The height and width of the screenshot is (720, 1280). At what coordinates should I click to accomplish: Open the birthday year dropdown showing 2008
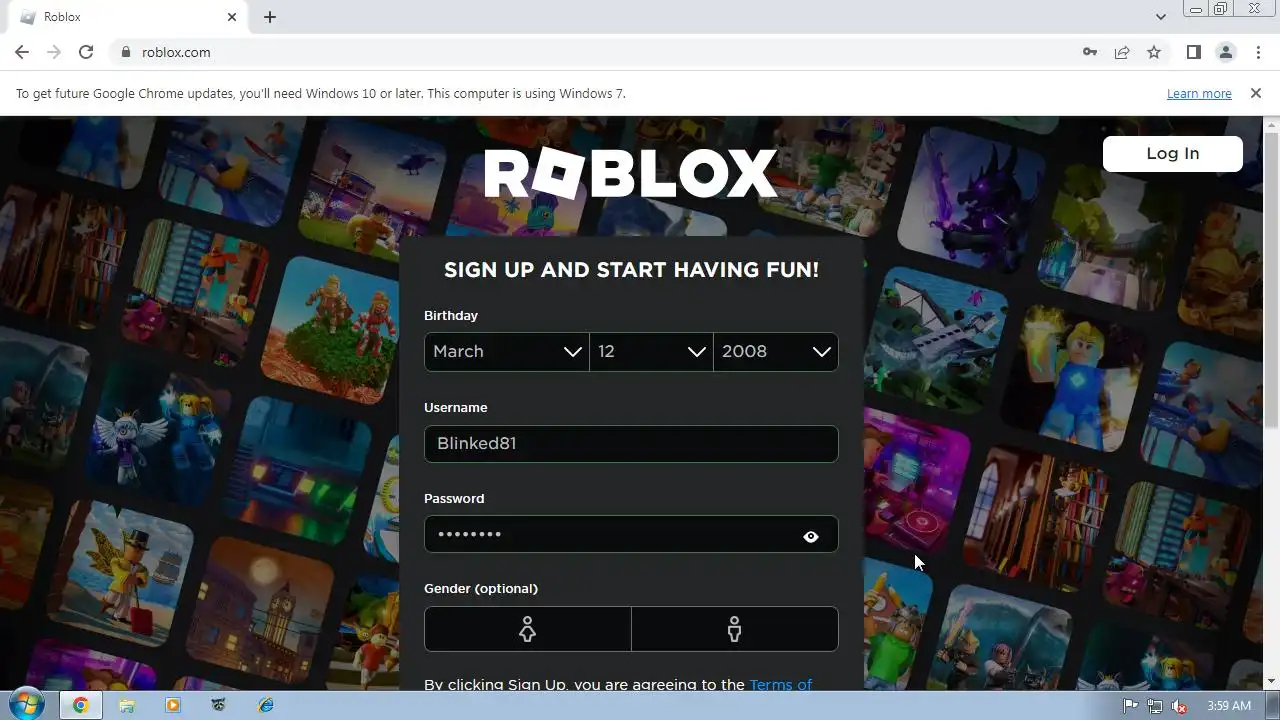[x=776, y=352]
